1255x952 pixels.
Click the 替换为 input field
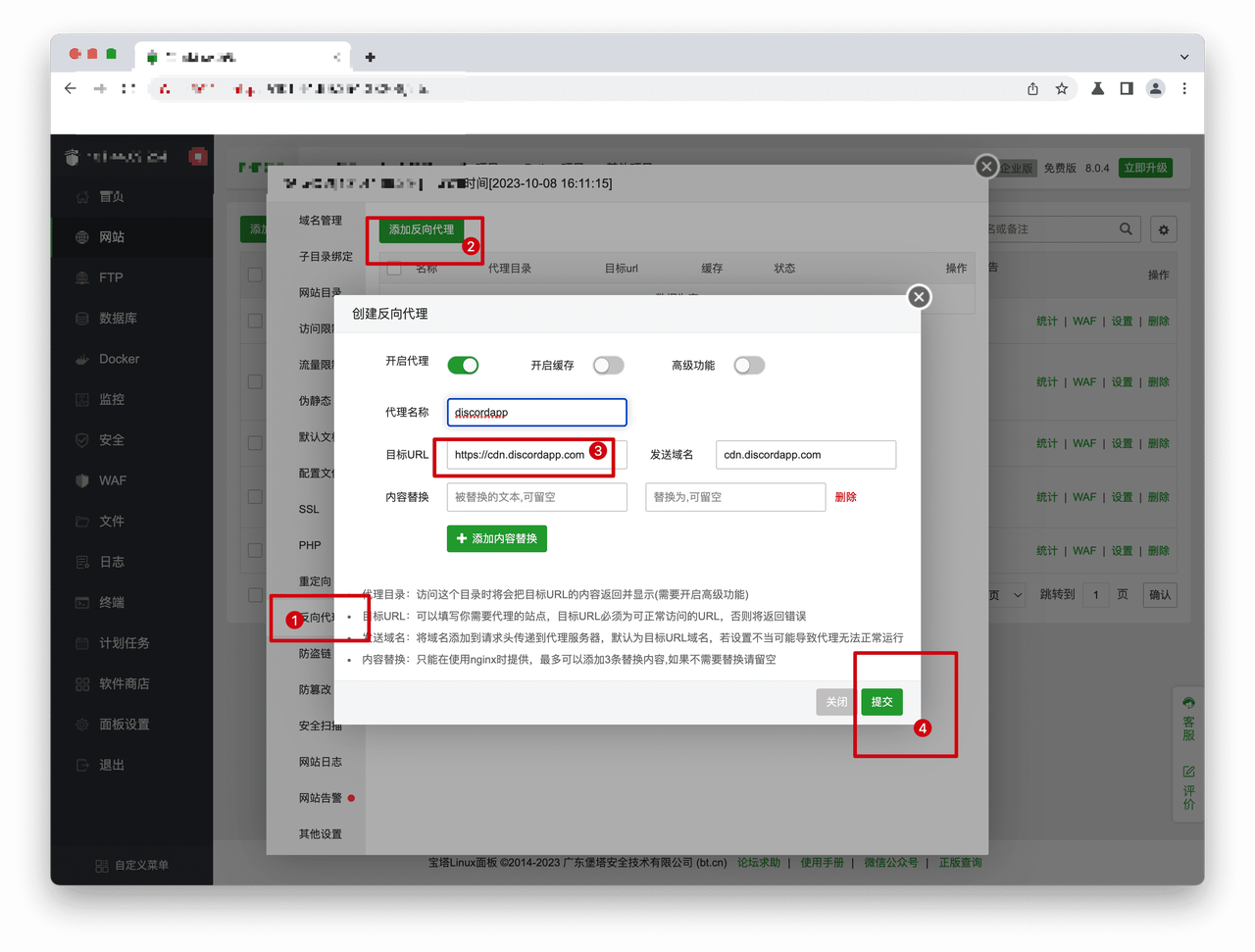tap(735, 497)
